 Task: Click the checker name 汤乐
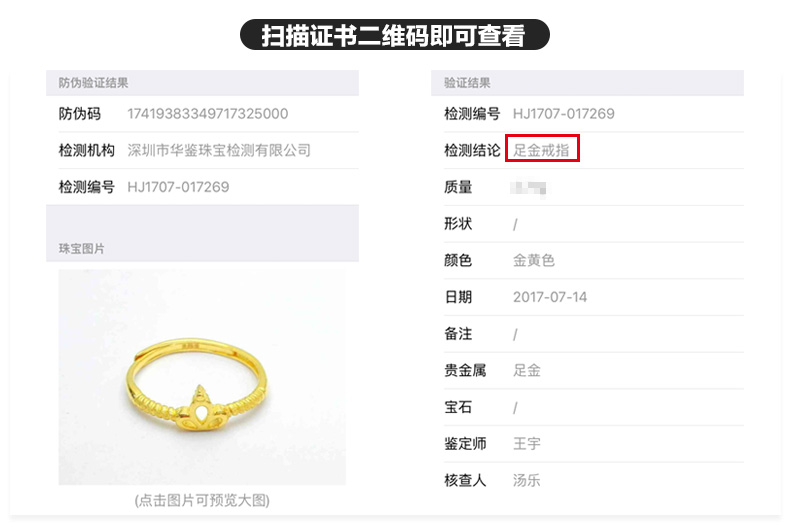[x=526, y=480]
